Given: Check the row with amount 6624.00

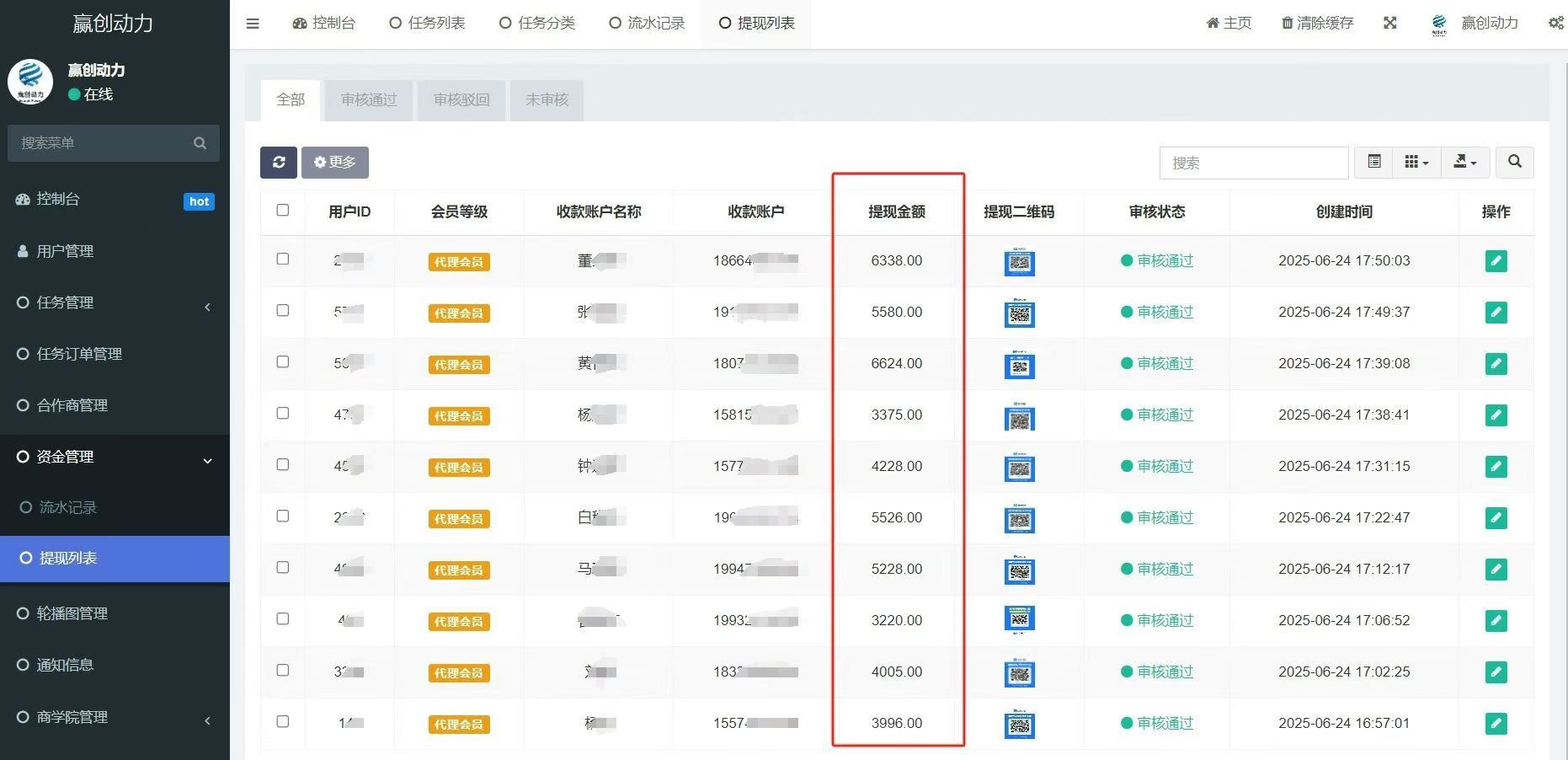Looking at the screenshot, I should (x=283, y=361).
